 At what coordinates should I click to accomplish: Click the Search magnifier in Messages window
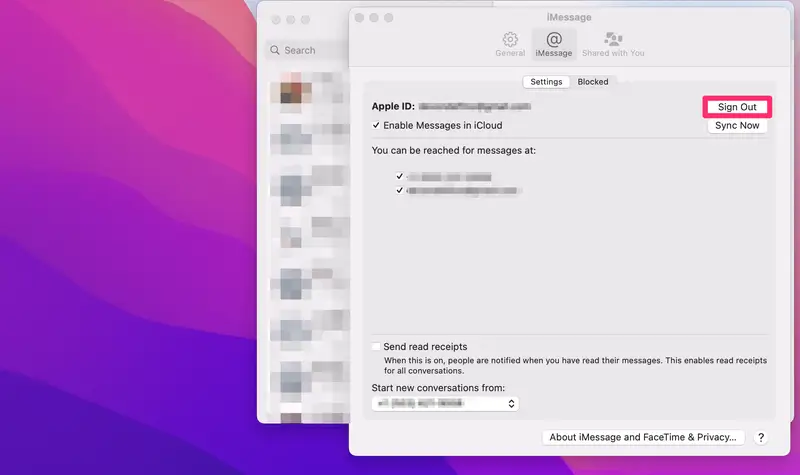coord(275,50)
